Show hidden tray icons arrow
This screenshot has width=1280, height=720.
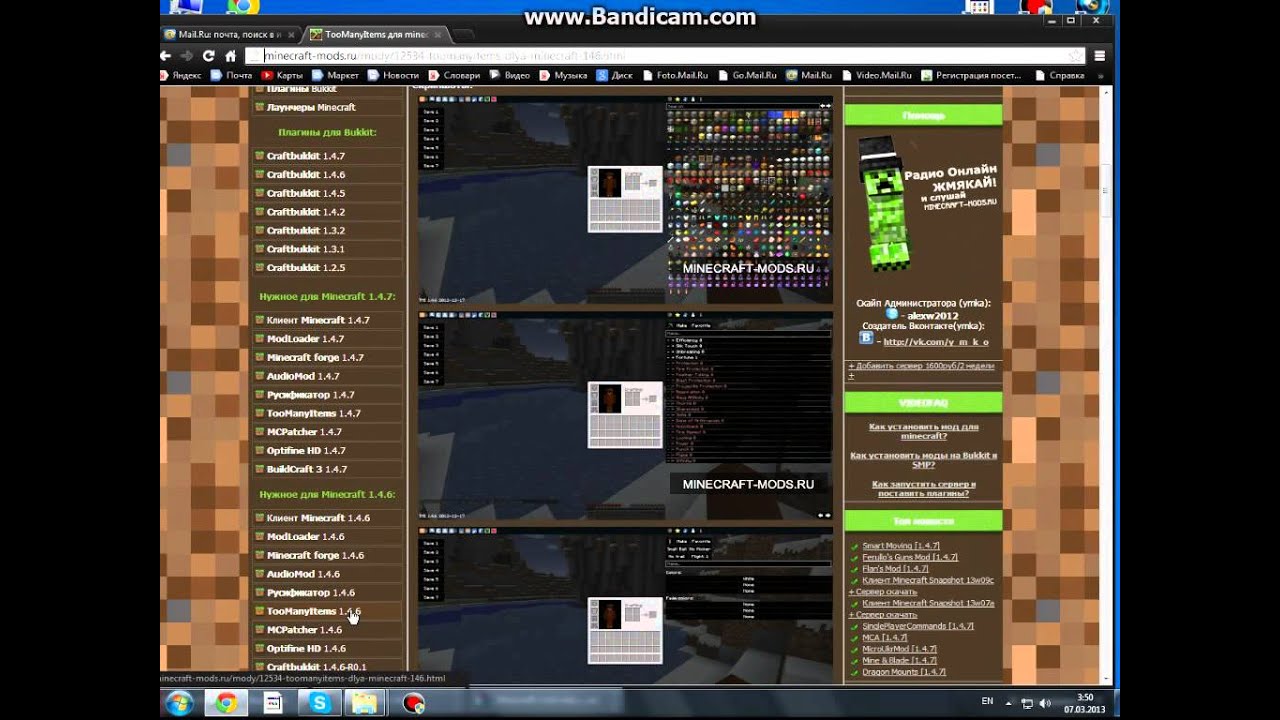pyautogui.click(x=1008, y=703)
